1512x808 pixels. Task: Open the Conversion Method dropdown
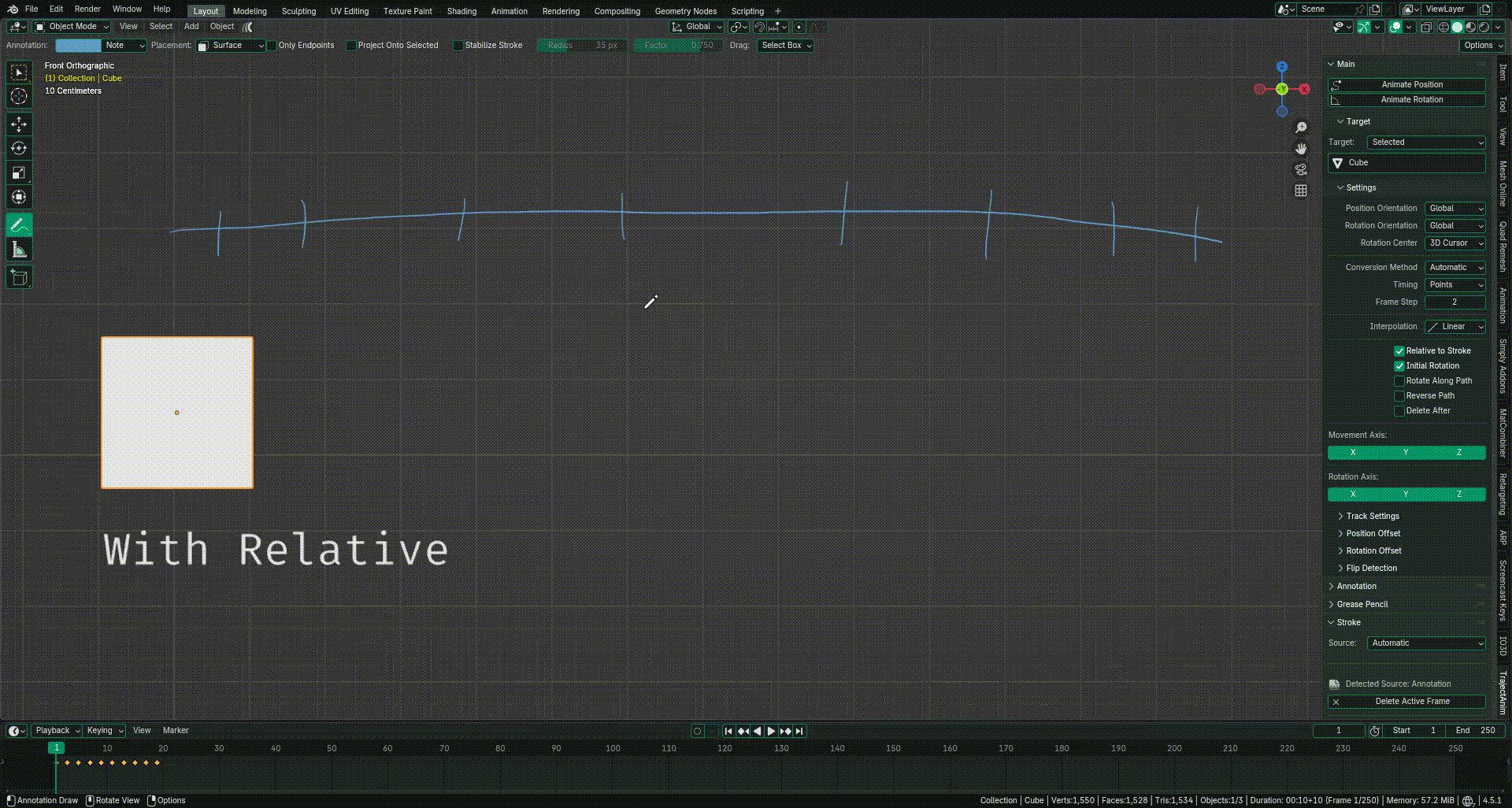(1455, 268)
